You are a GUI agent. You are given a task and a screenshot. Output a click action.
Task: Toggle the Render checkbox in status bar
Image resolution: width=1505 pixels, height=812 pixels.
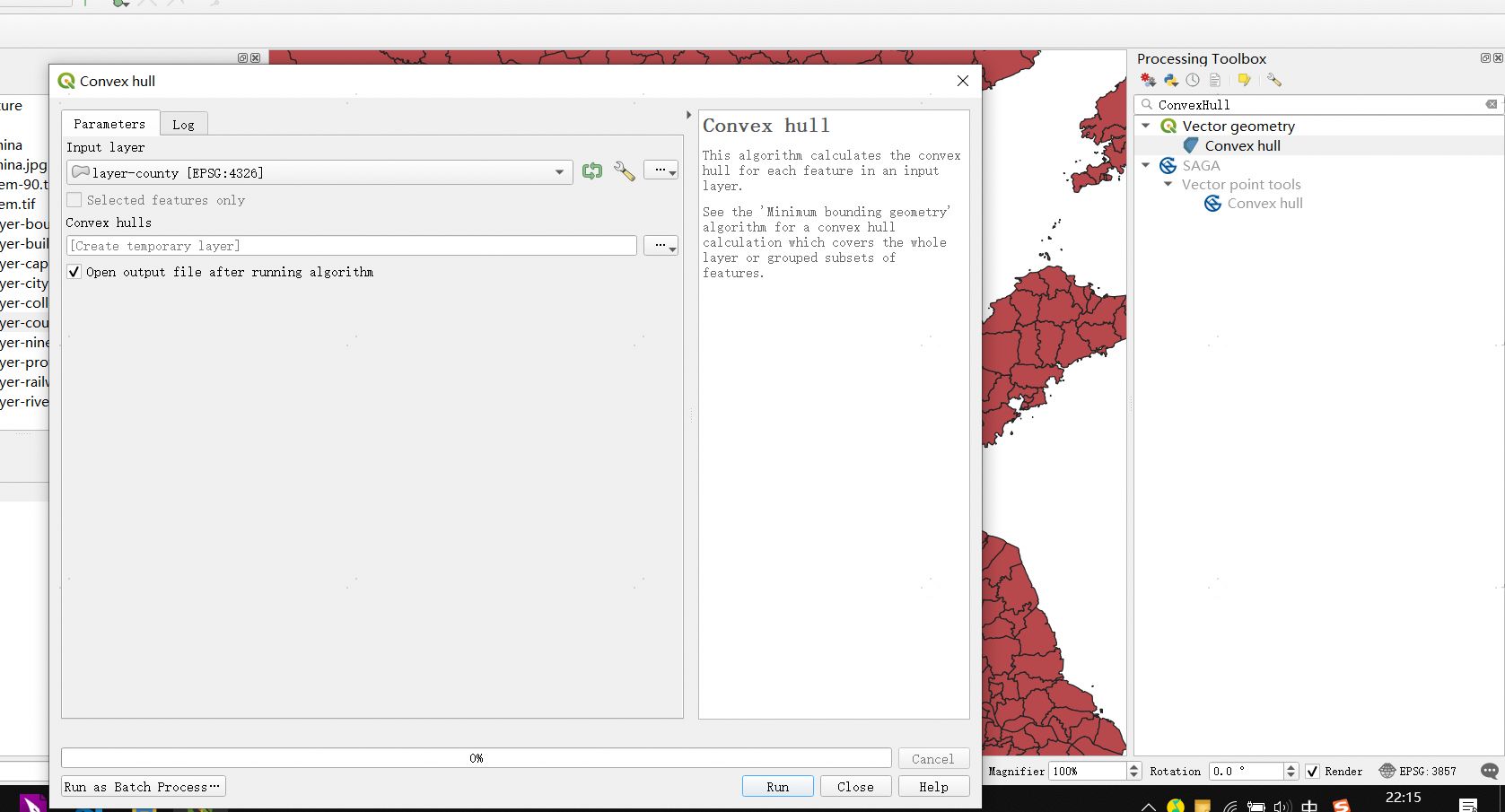(1312, 772)
